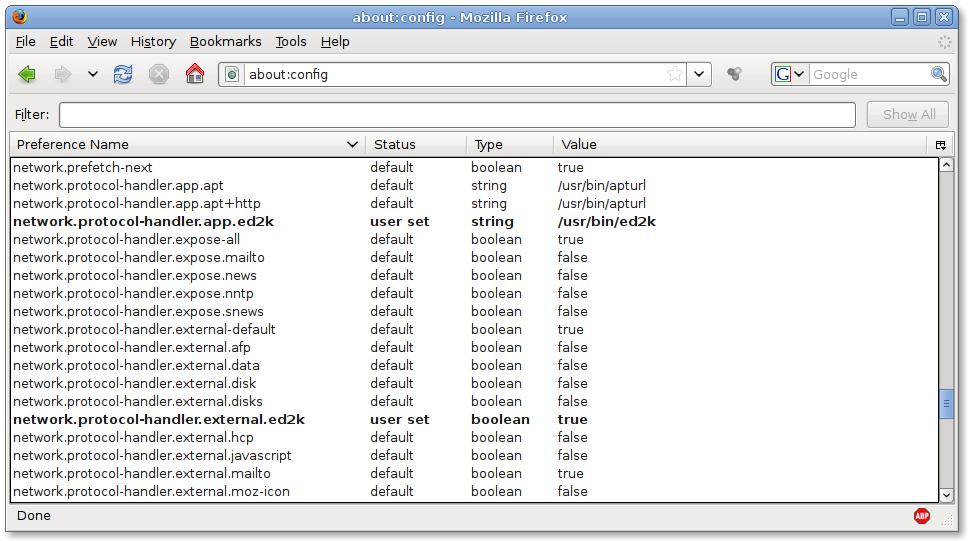Go to the Home page icon
Image resolution: width=968 pixels, height=541 pixels.
tap(195, 74)
